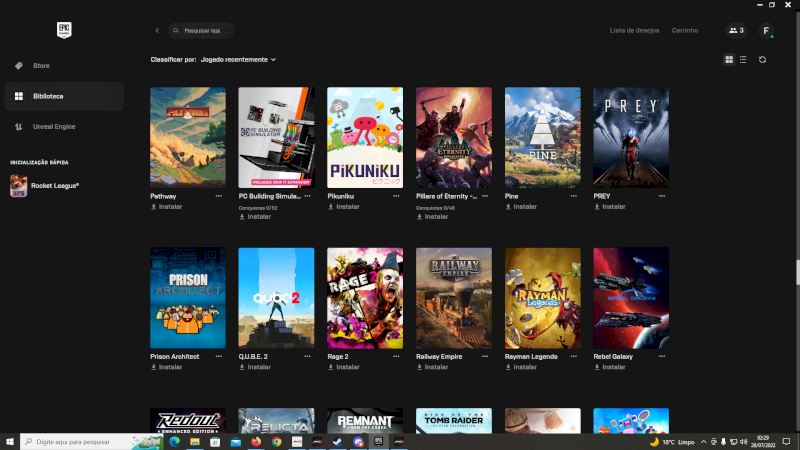The image size is (800, 450).
Task: Install Rage 2
Action: coord(344,367)
